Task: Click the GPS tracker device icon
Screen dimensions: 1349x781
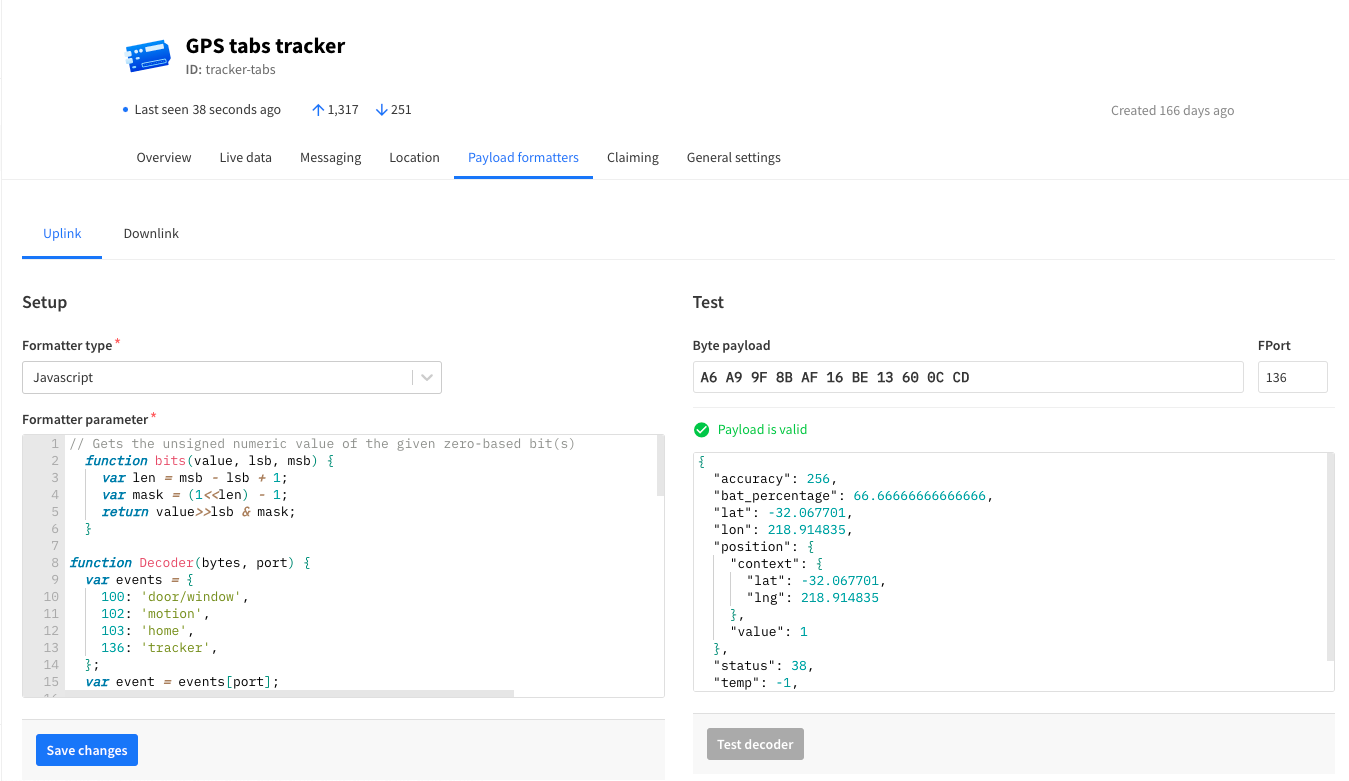Action: pos(148,56)
